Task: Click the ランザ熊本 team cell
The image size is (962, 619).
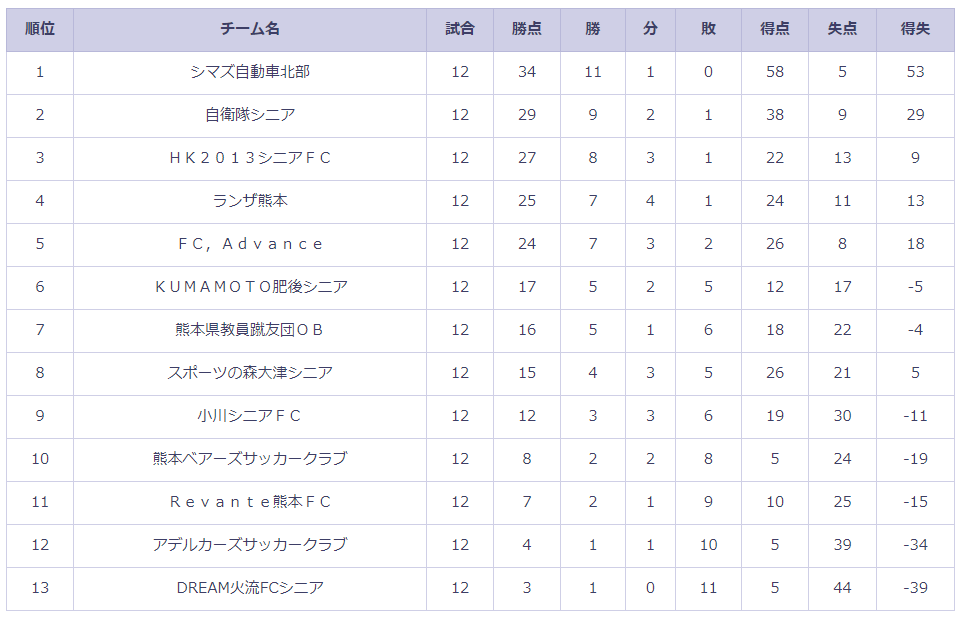Action: click(250, 202)
